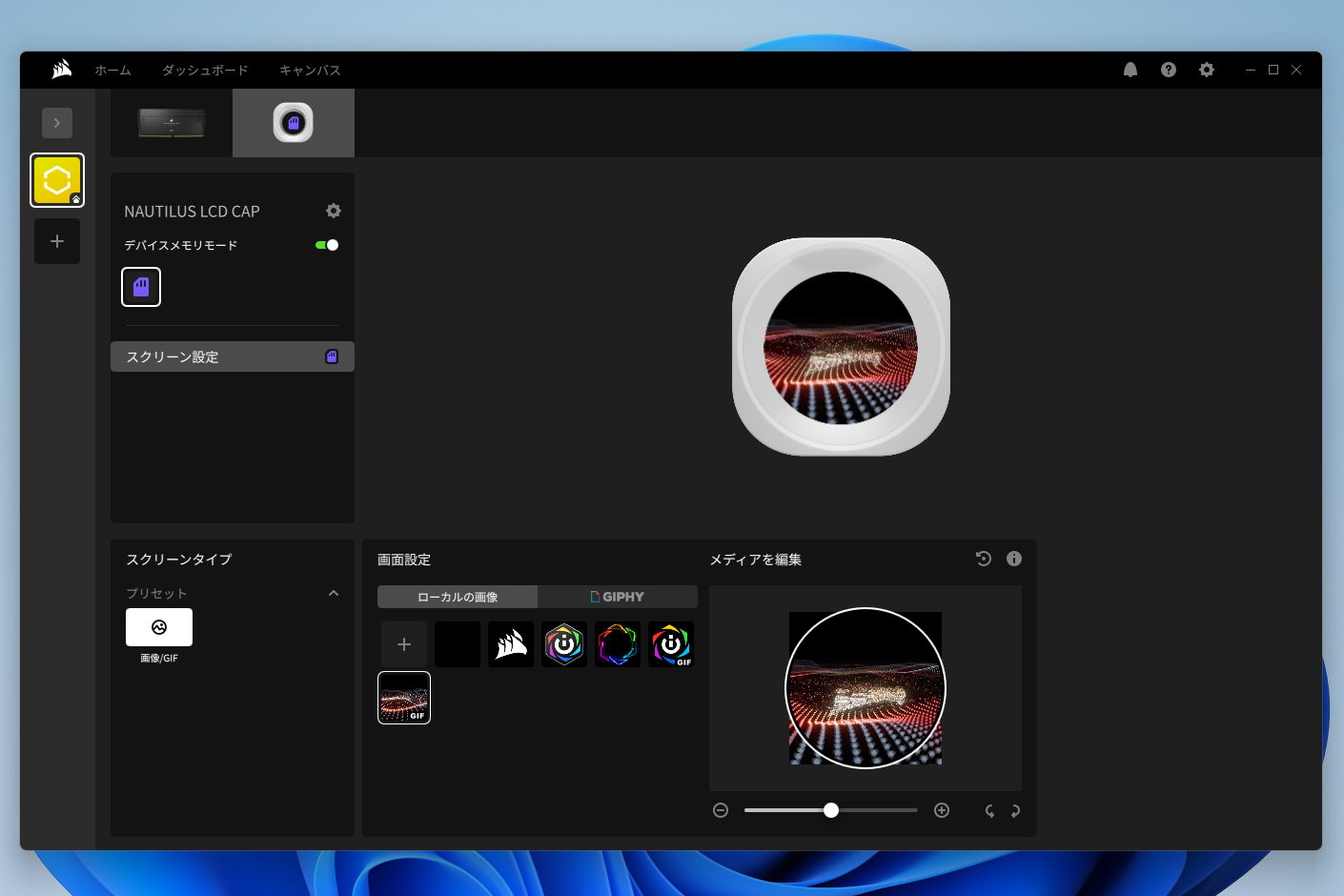Viewport: 1344px width, 896px height.
Task: Choose the white Corsair sails thumbnail
Action: click(511, 644)
